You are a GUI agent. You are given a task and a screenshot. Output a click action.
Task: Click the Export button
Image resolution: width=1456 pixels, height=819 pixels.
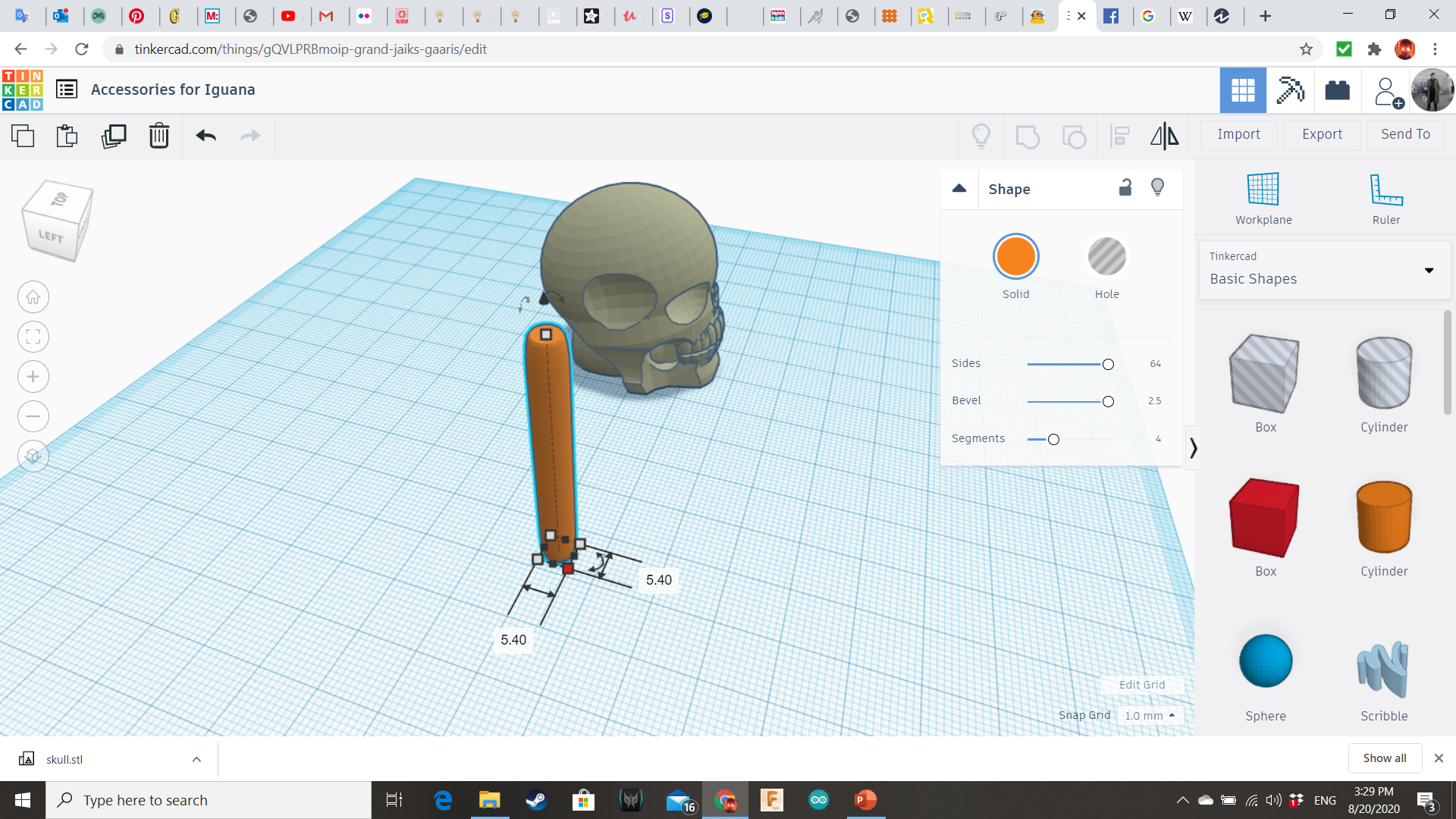(1323, 135)
